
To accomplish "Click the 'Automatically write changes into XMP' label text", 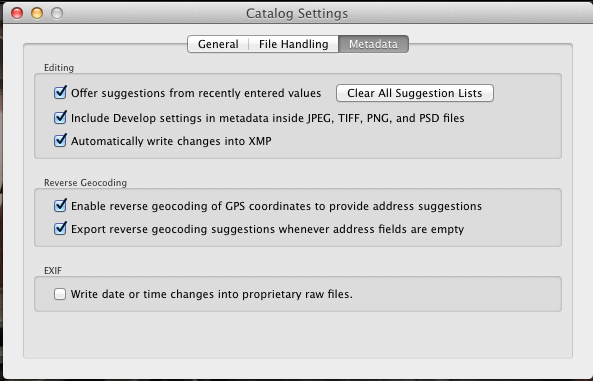I will pos(171,141).
